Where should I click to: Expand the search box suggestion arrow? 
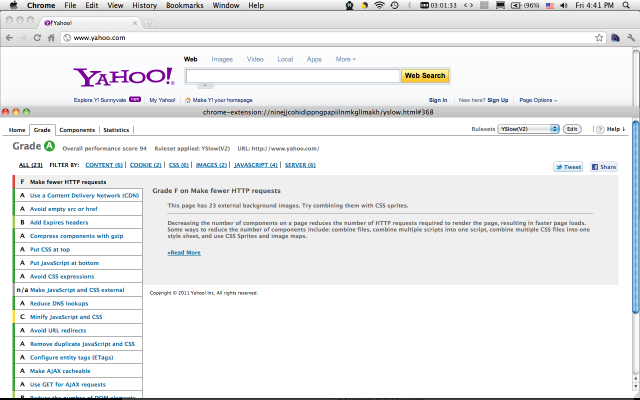[205, 85]
